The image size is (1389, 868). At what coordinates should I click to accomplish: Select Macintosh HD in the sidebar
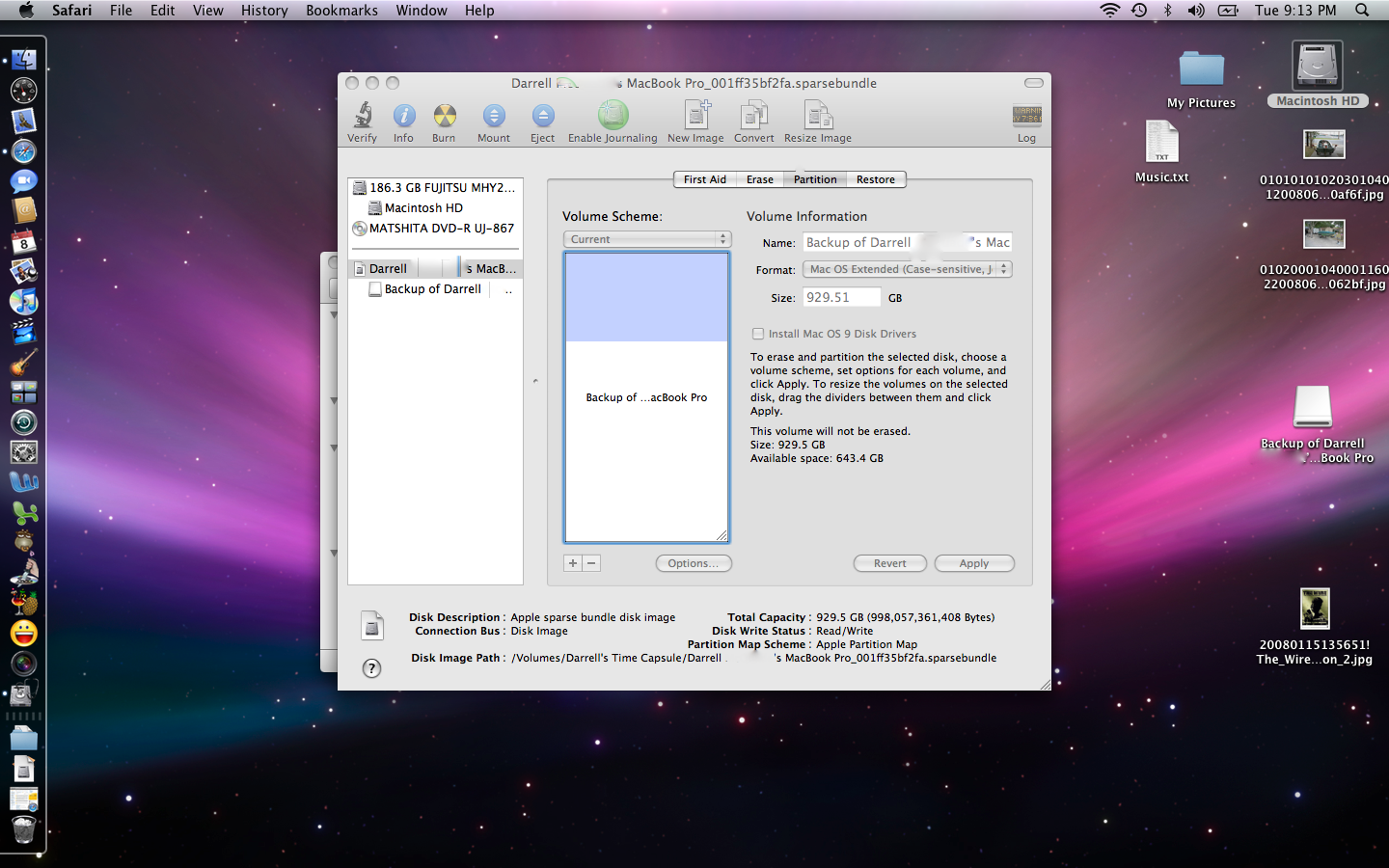pos(423,208)
